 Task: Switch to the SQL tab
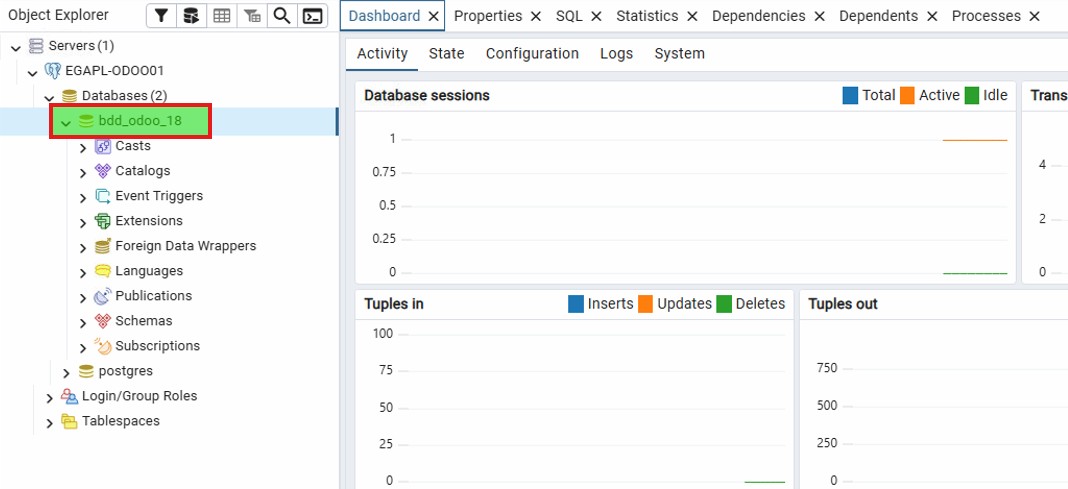click(569, 16)
